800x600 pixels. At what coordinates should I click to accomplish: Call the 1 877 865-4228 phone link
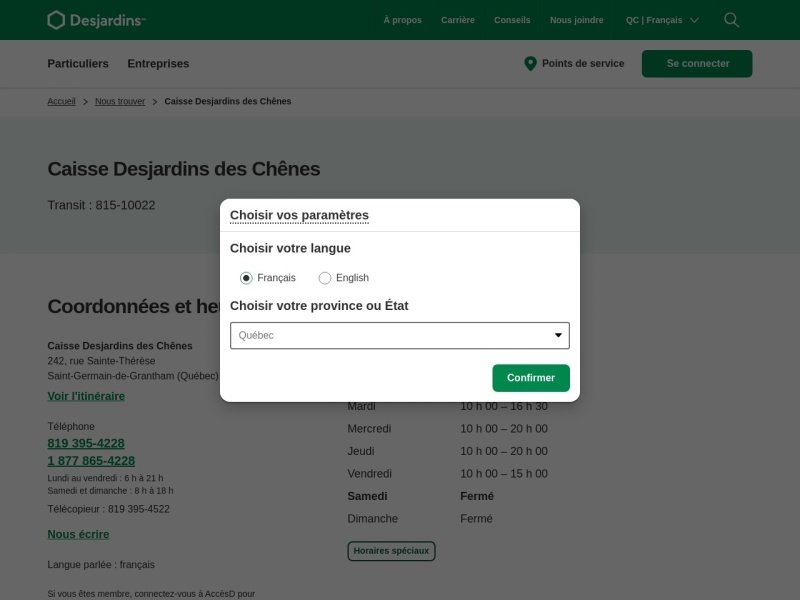point(91,461)
